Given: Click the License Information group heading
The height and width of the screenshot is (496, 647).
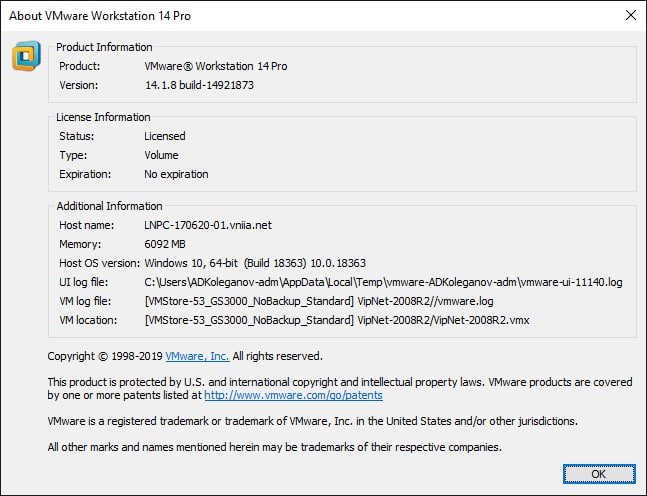Looking at the screenshot, I should [103, 117].
